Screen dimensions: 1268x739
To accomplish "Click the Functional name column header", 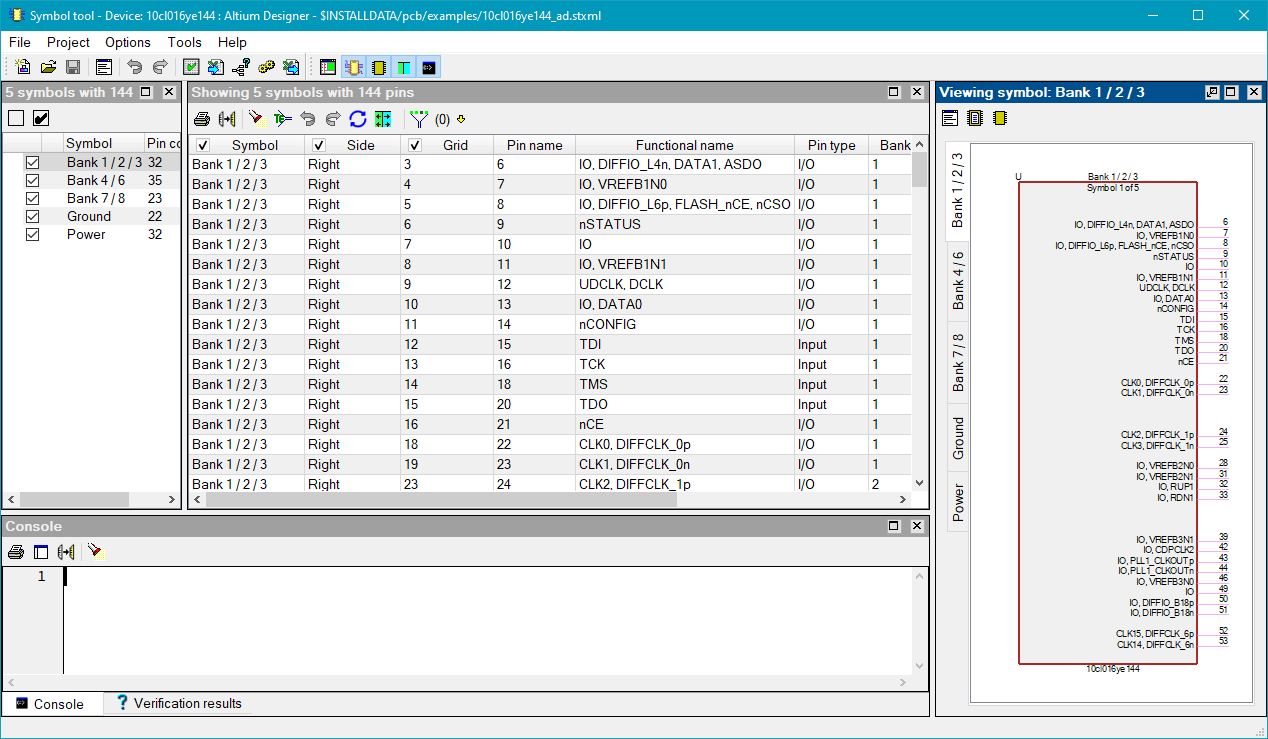I will pos(684,145).
